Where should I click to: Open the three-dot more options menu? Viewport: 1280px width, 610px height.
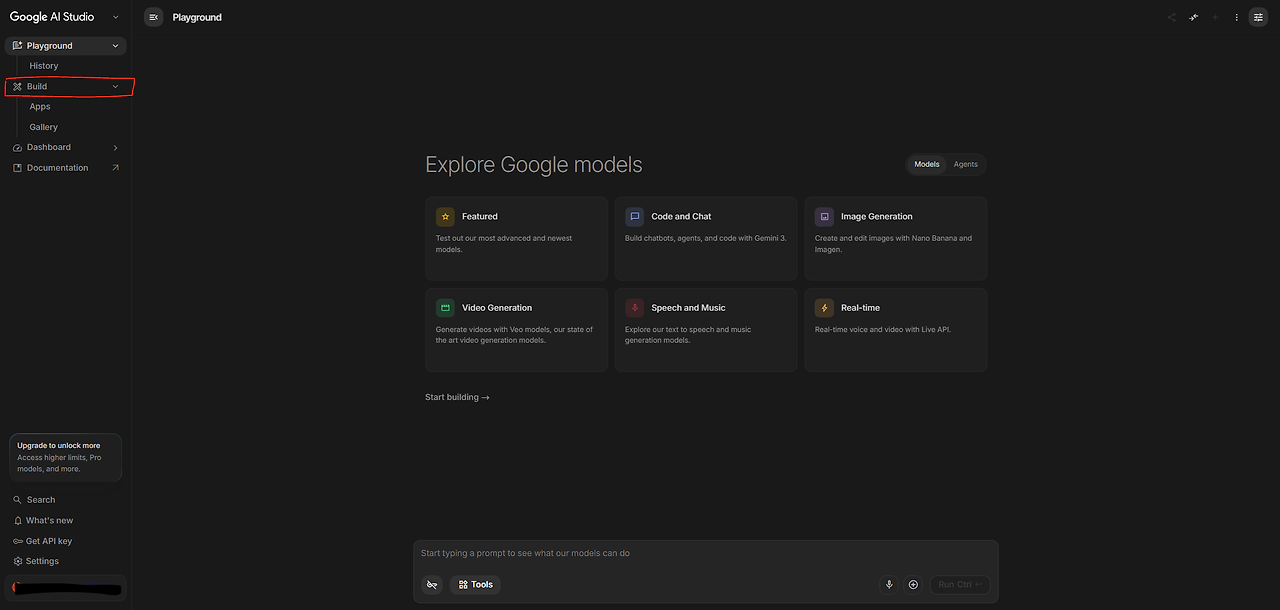coord(1237,17)
